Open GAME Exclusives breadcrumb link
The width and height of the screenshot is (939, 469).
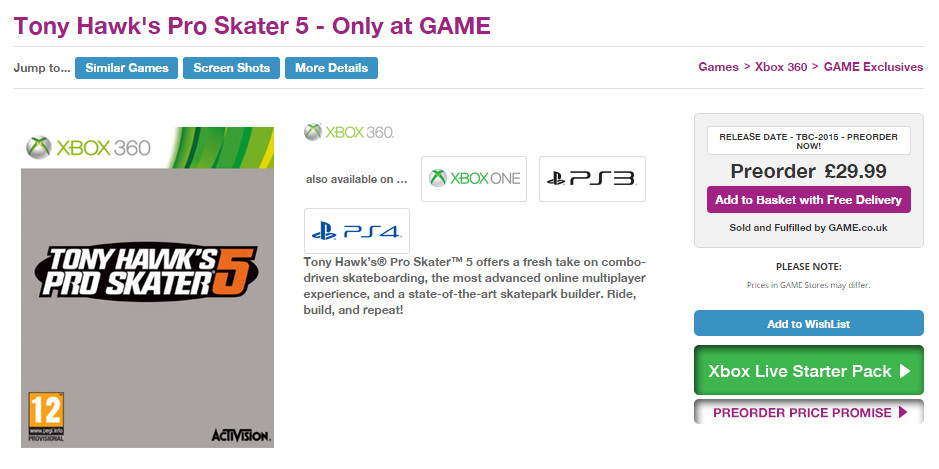(874, 68)
